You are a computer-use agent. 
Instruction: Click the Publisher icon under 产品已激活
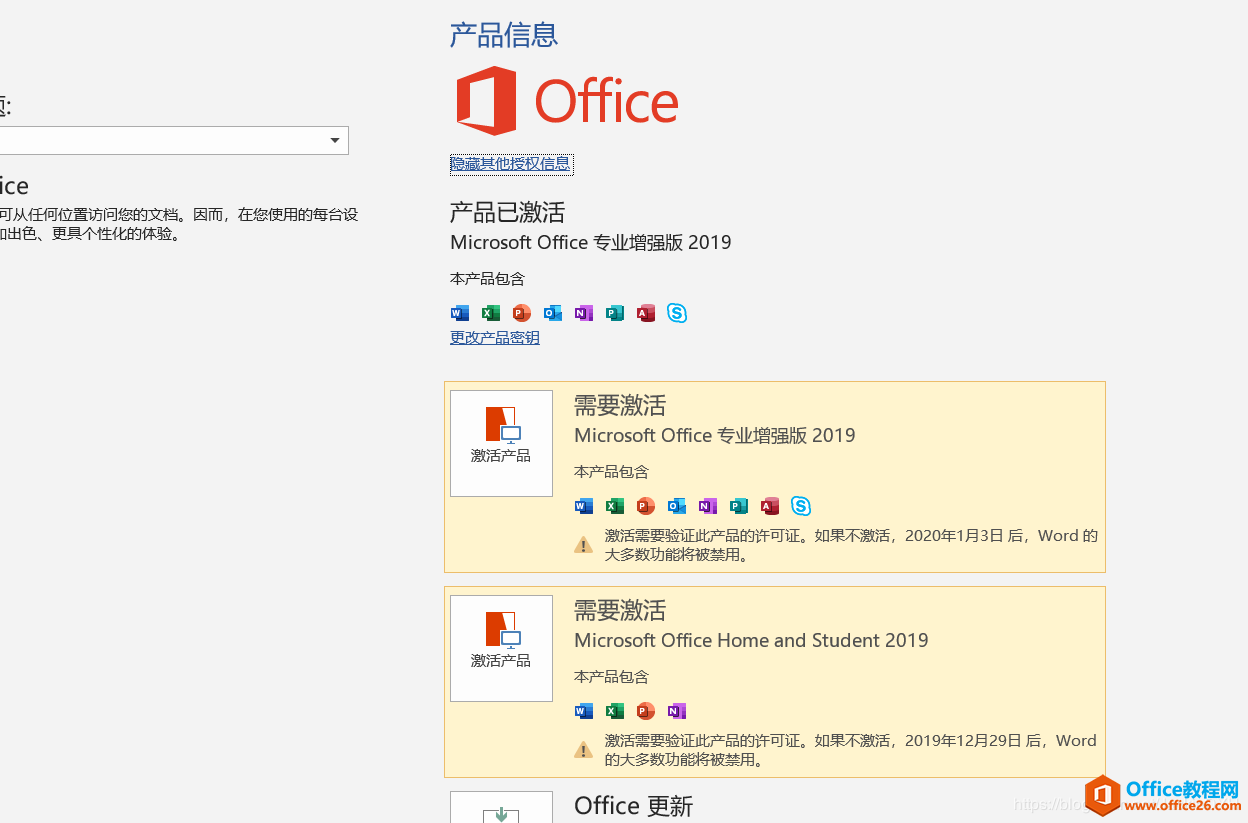click(615, 313)
